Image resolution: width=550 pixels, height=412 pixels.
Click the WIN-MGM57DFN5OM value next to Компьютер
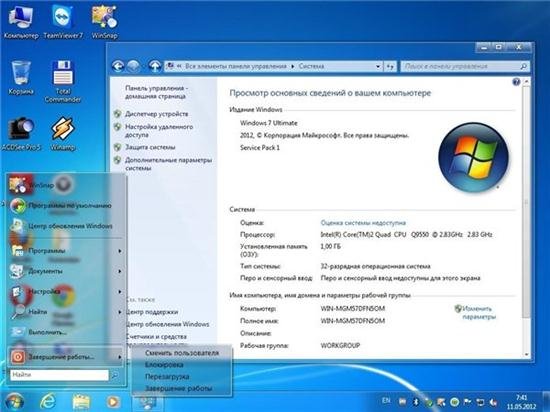coord(353,309)
